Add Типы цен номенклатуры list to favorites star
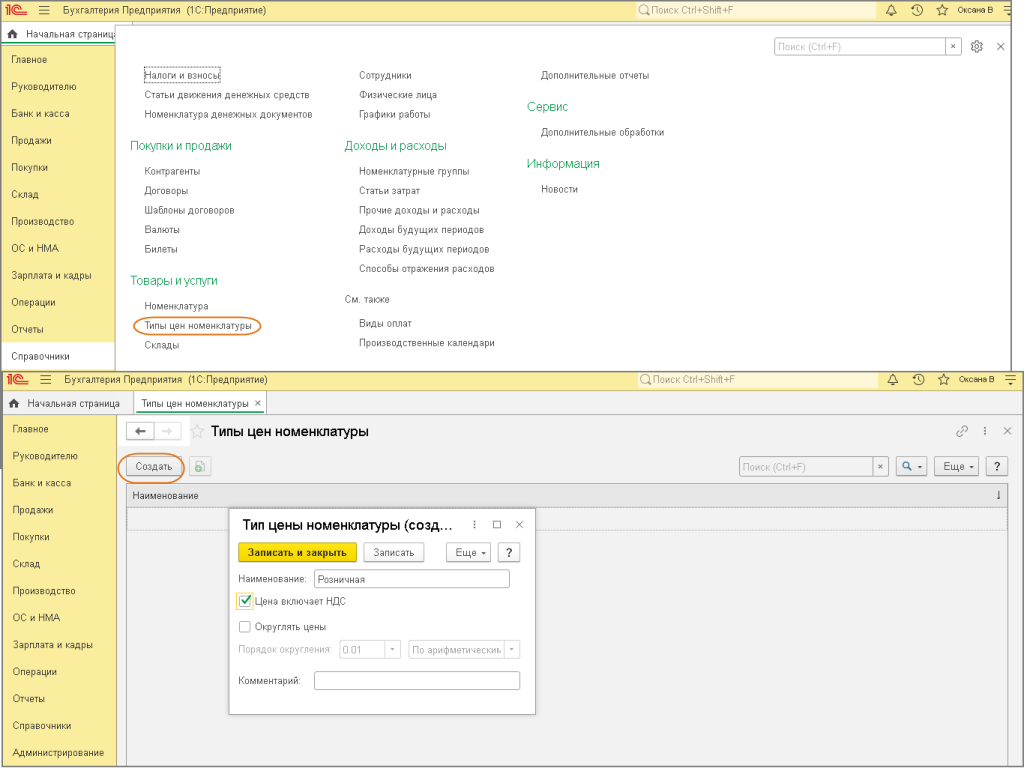Screen dimensions: 1024x768 coord(198,431)
